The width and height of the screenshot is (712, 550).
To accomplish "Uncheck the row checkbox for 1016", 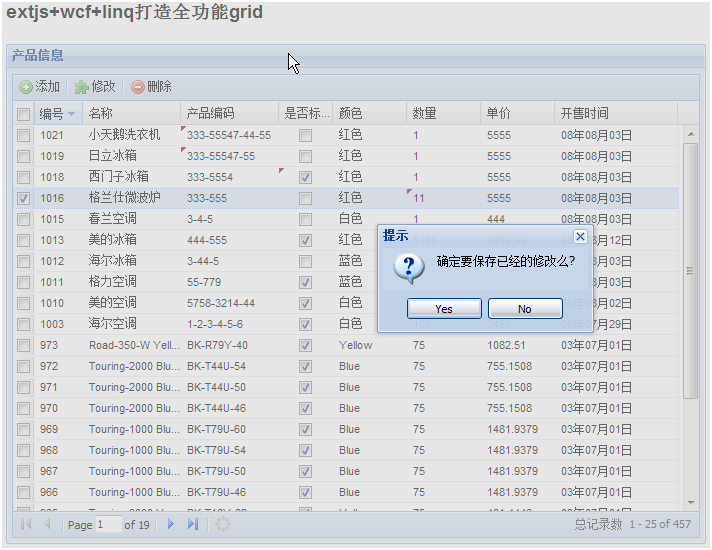I will [x=23, y=198].
